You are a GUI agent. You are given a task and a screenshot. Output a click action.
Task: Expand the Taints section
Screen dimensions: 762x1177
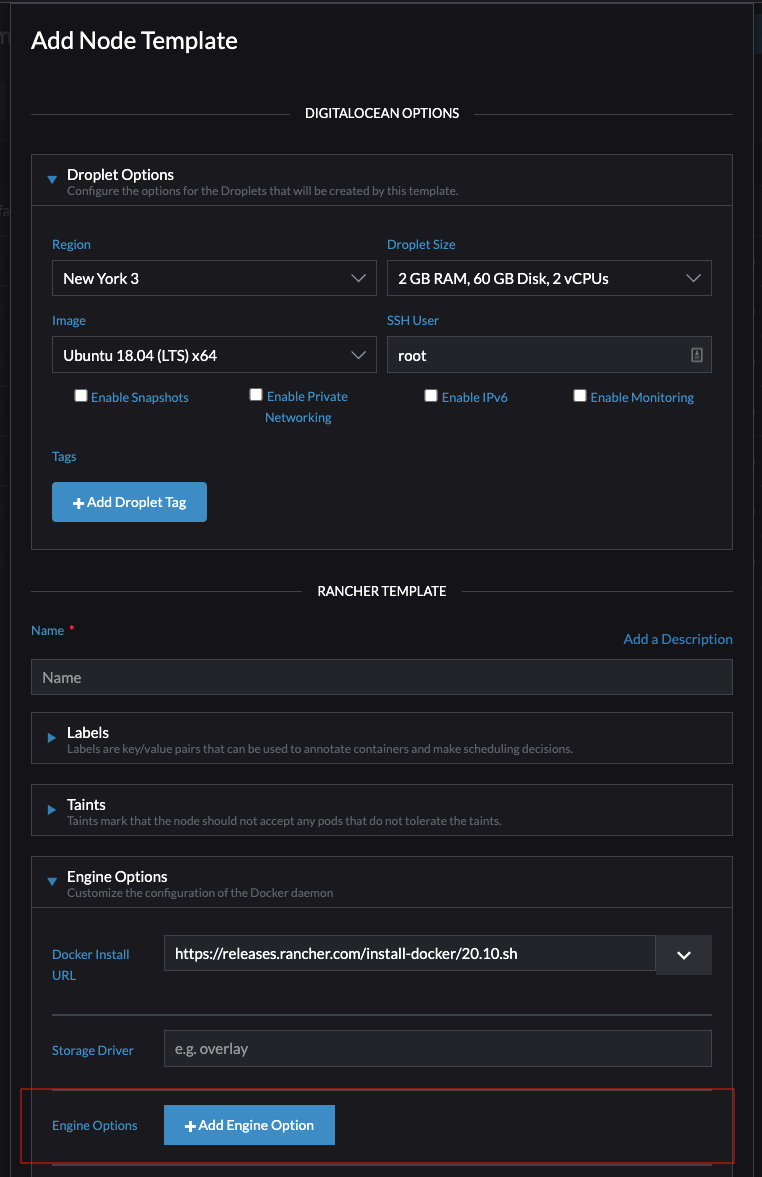[x=53, y=810]
